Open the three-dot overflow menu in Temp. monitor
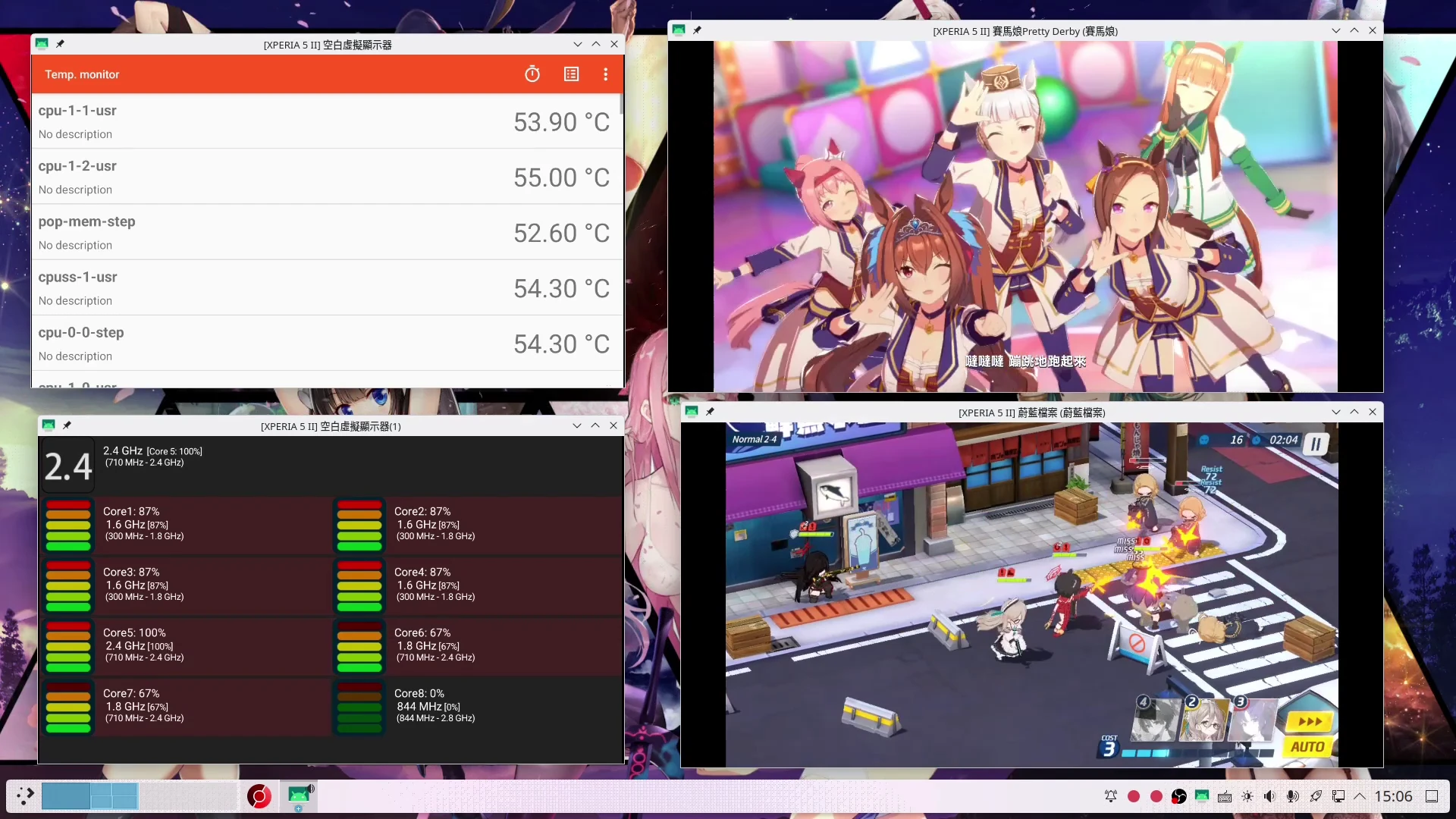This screenshot has width=1456, height=819. [x=605, y=74]
